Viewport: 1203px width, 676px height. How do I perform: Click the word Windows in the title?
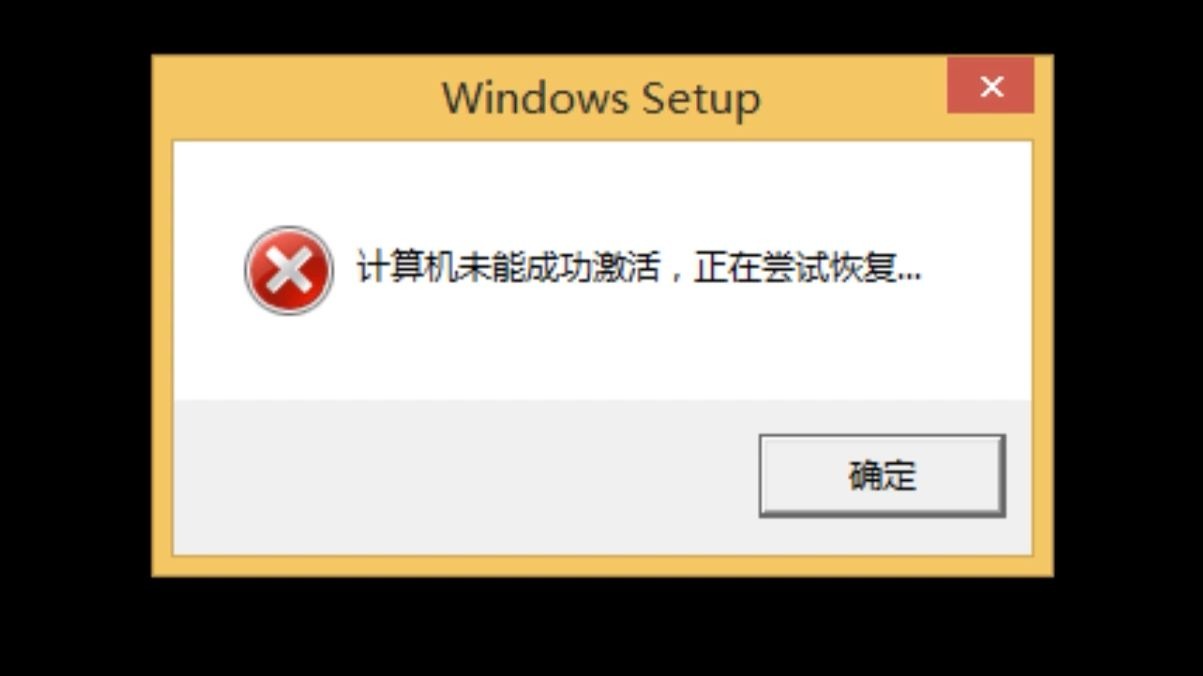coord(535,98)
